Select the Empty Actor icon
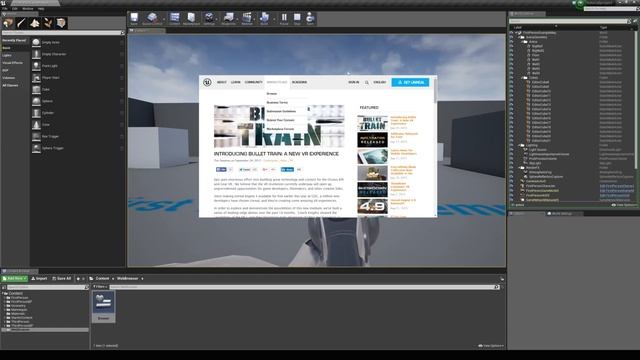640x360 pixels. (36, 42)
